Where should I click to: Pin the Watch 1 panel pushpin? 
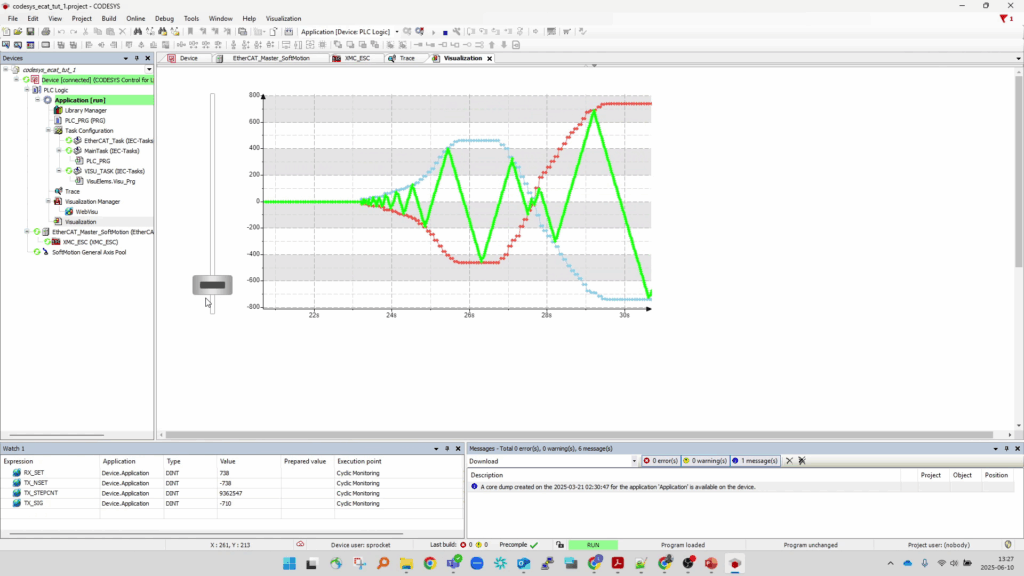coord(447,449)
